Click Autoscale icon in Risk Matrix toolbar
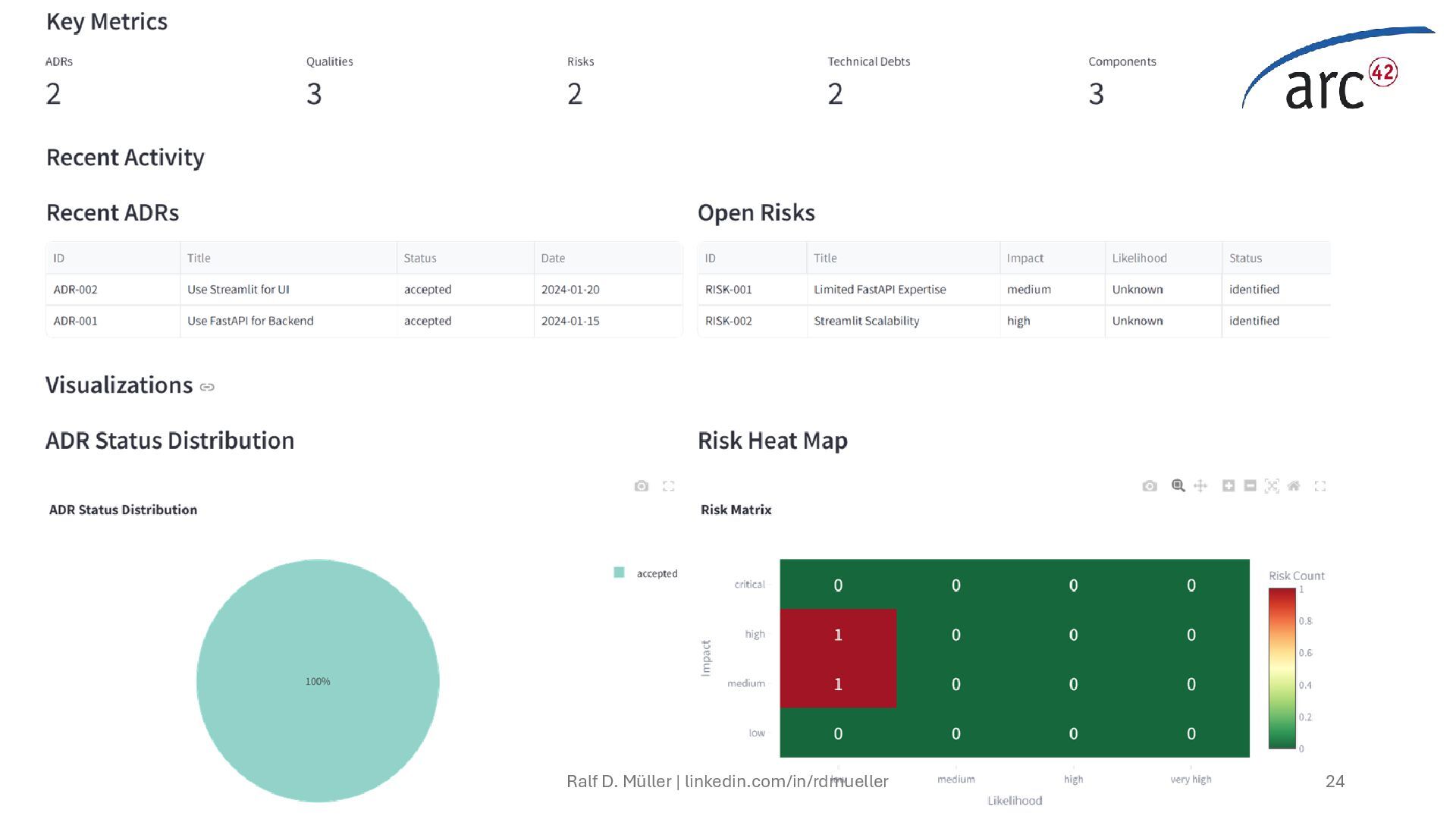This screenshot has width=1456, height=819. [1272, 486]
